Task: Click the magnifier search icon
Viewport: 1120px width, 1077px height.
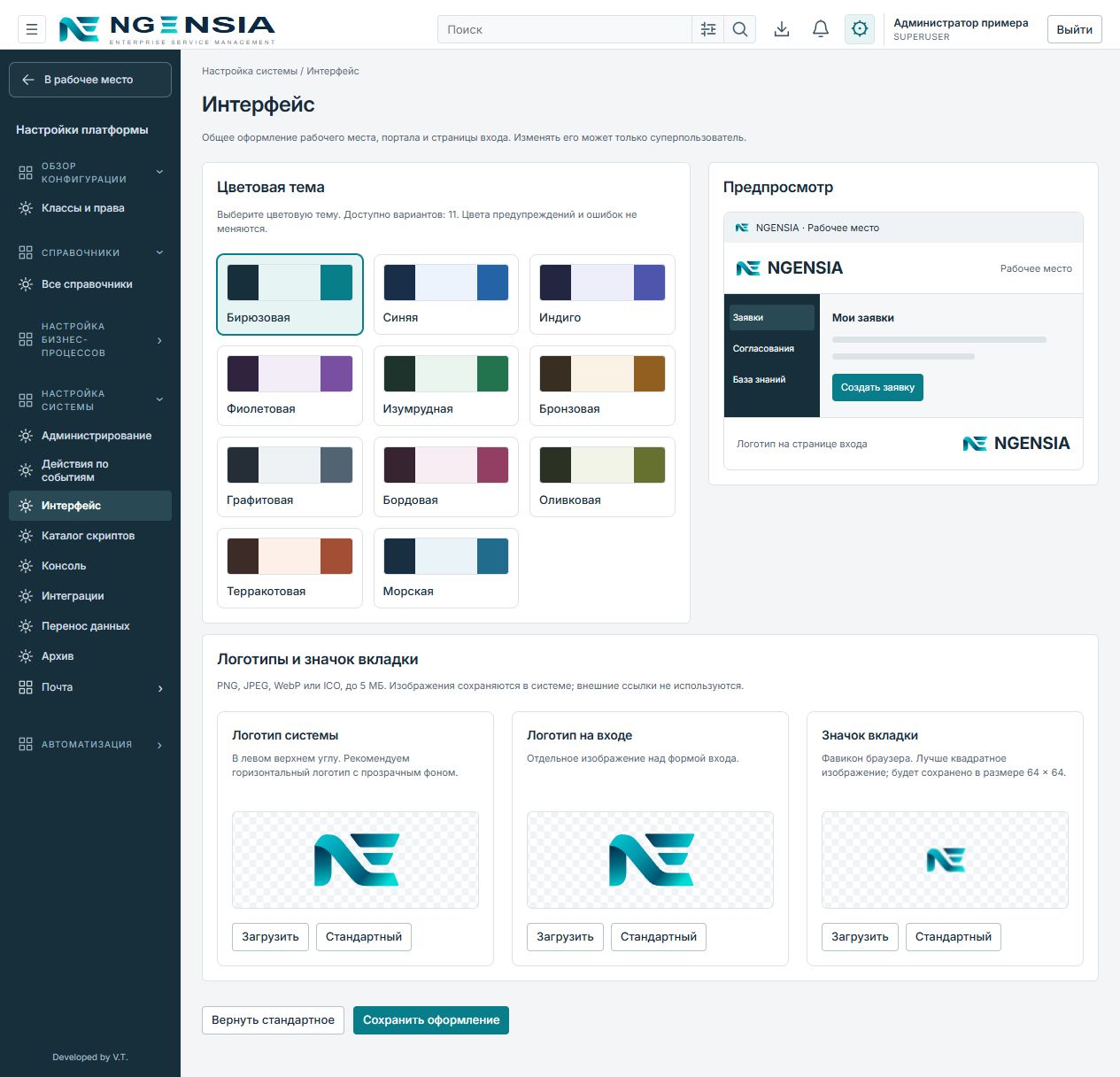Action: tap(740, 29)
